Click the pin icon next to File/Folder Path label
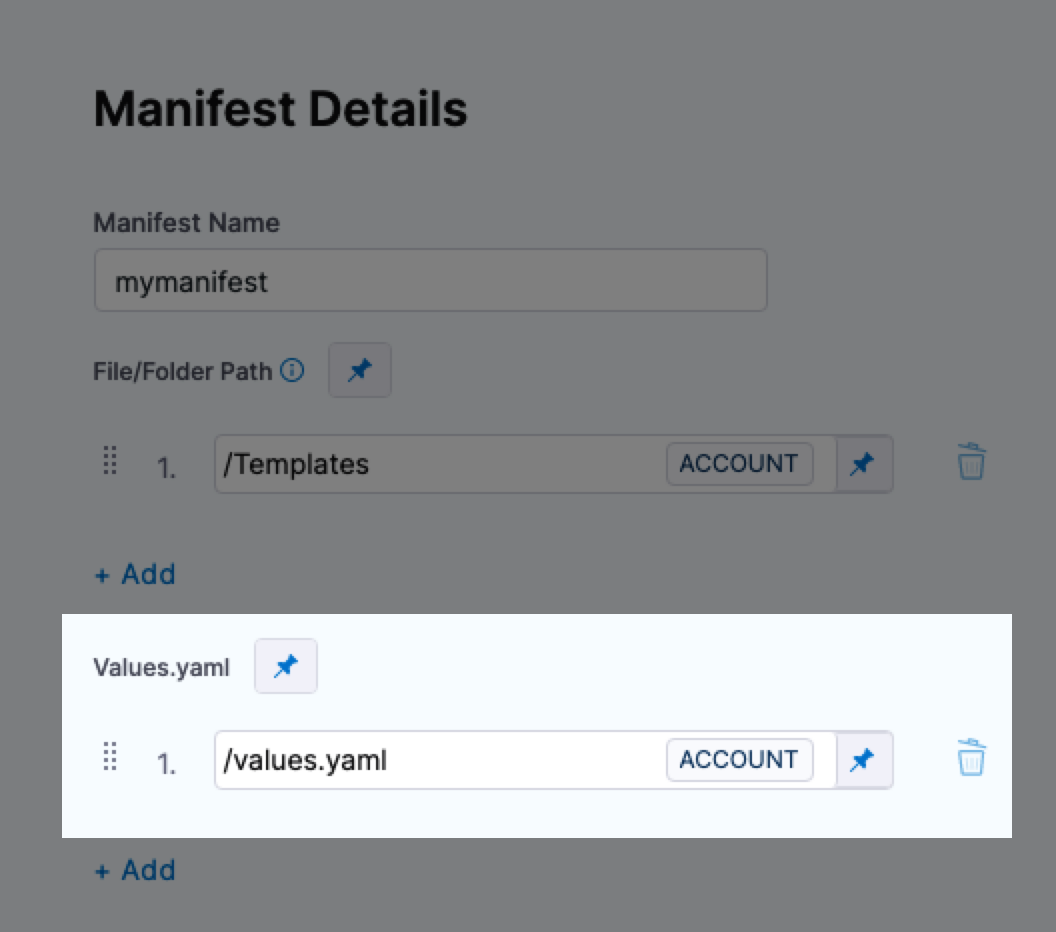The height and width of the screenshot is (932, 1056). click(x=360, y=370)
